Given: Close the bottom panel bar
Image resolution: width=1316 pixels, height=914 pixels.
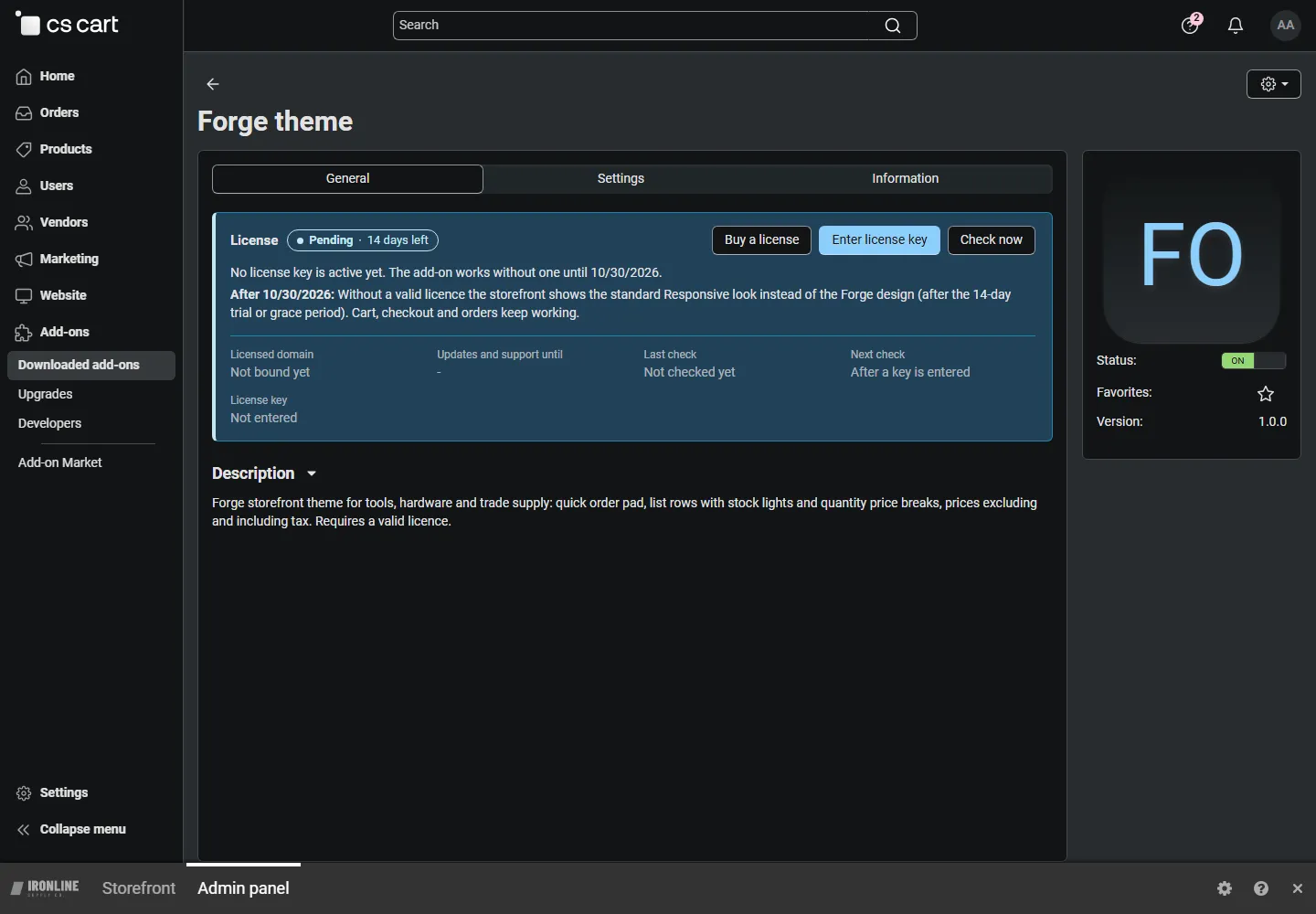Looking at the screenshot, I should (x=1298, y=888).
